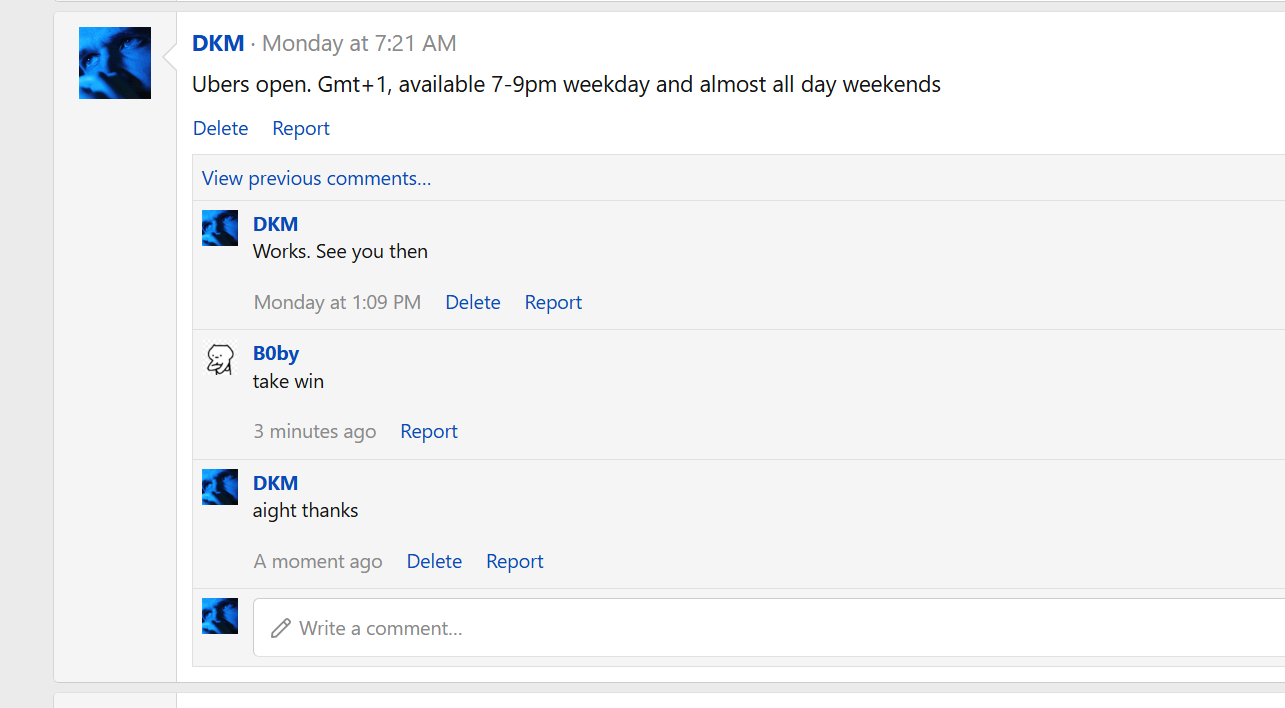This screenshot has height=708, width=1285.
Task: Delete the 'aight thanks' comment
Action: 434,561
